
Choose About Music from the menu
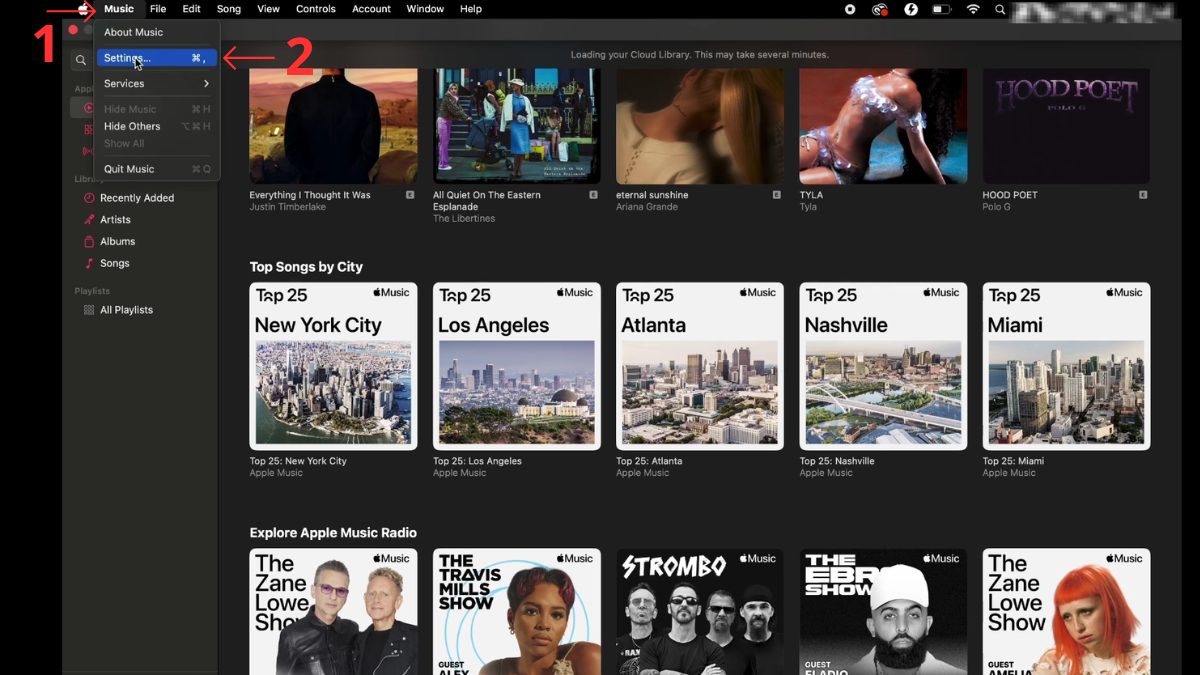(133, 33)
